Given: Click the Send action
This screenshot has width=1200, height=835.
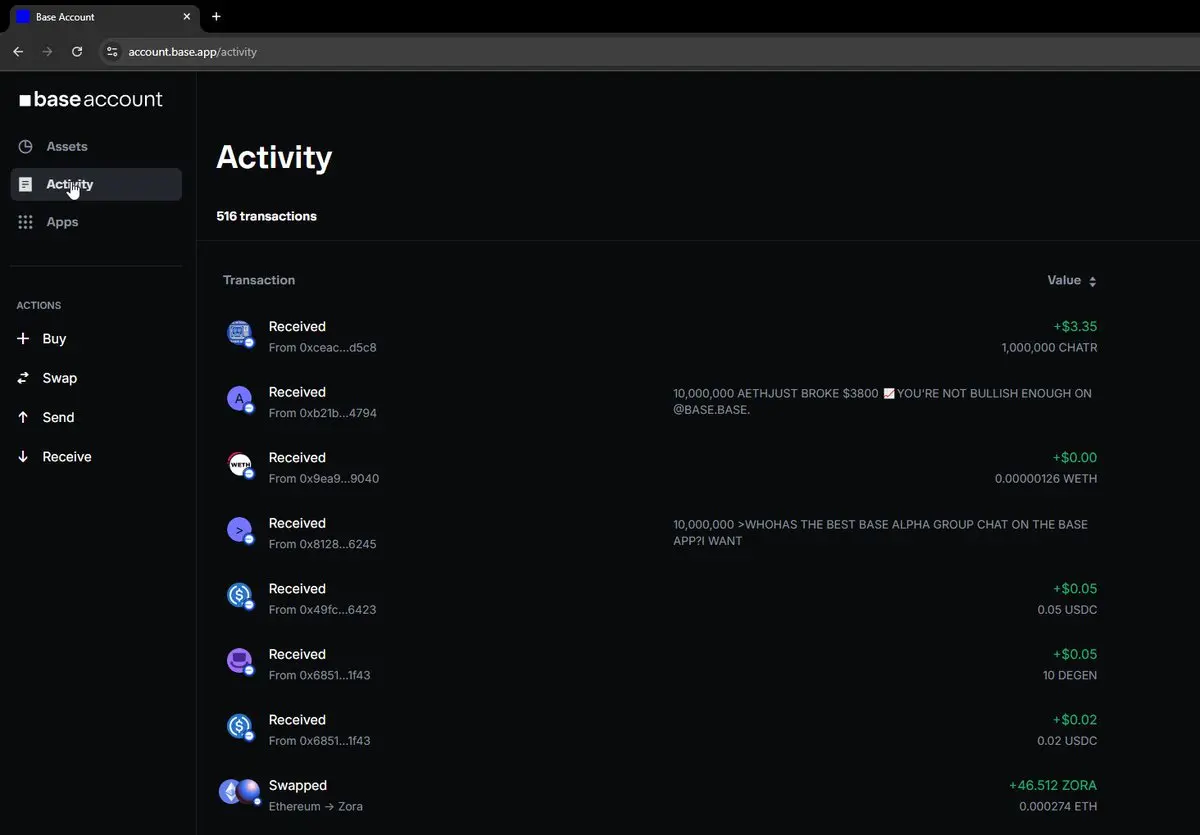Looking at the screenshot, I should click(58, 417).
